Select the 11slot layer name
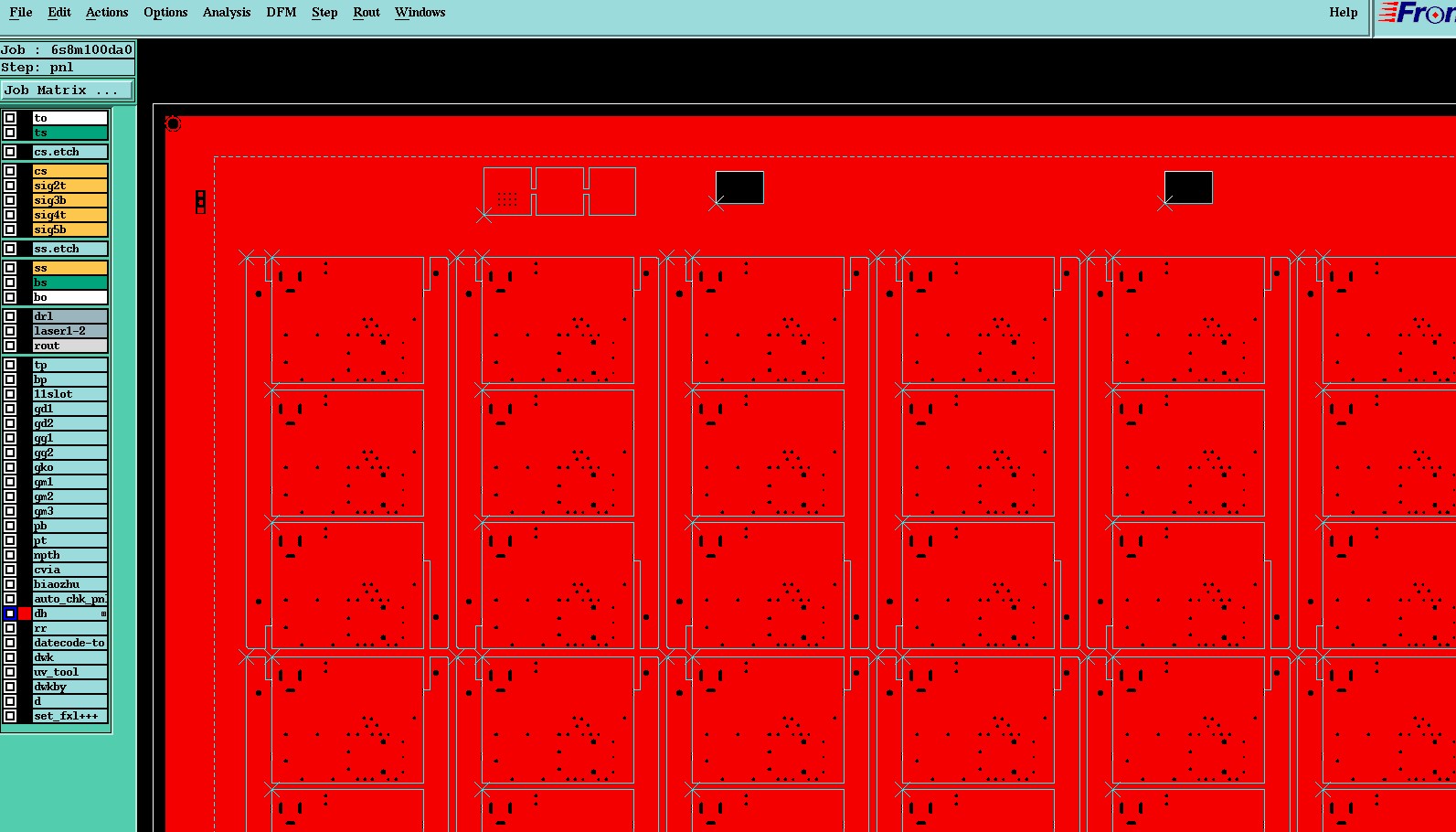Viewport: 1456px width, 832px height. pos(70,394)
